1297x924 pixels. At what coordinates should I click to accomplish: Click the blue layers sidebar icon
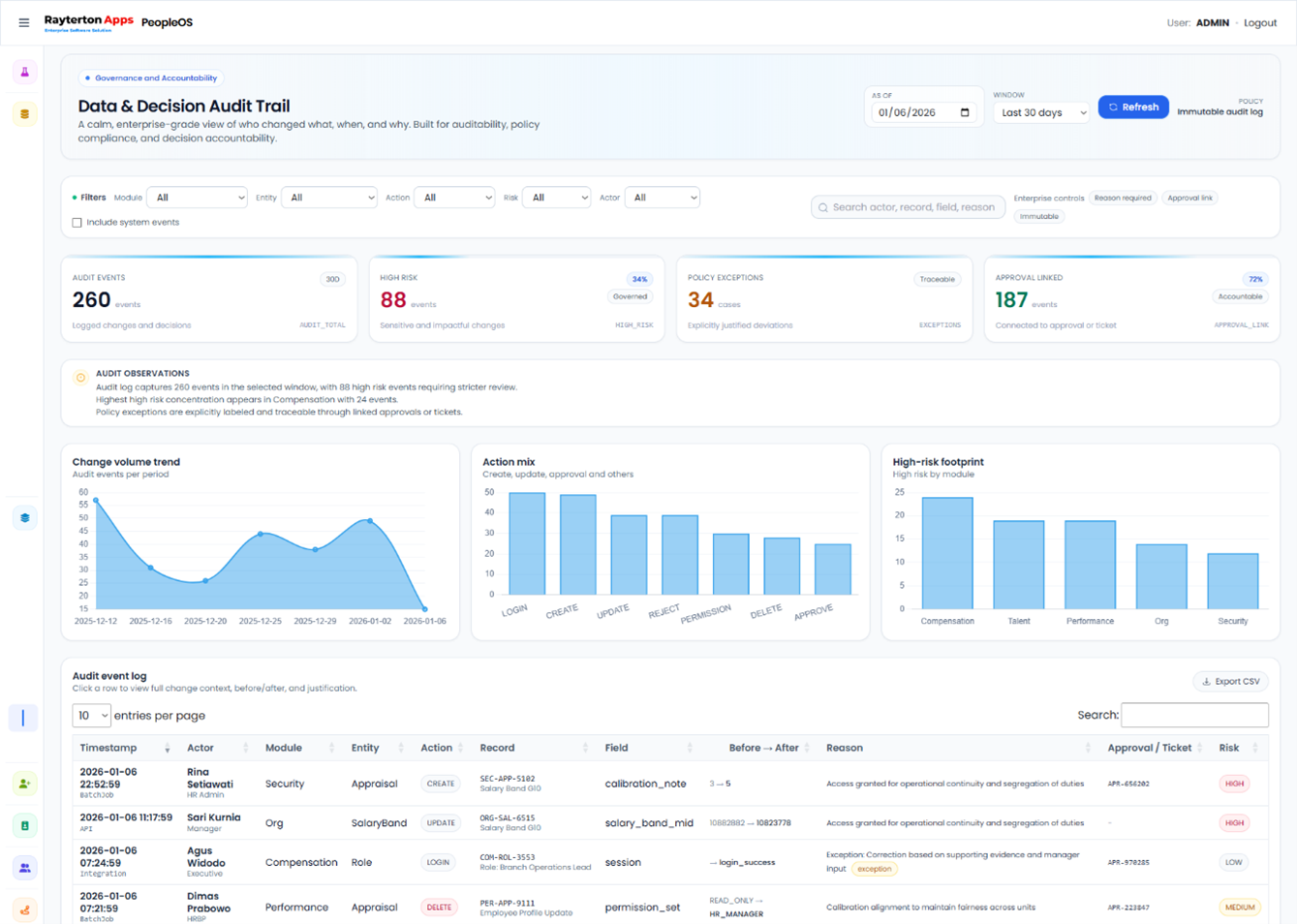click(24, 518)
